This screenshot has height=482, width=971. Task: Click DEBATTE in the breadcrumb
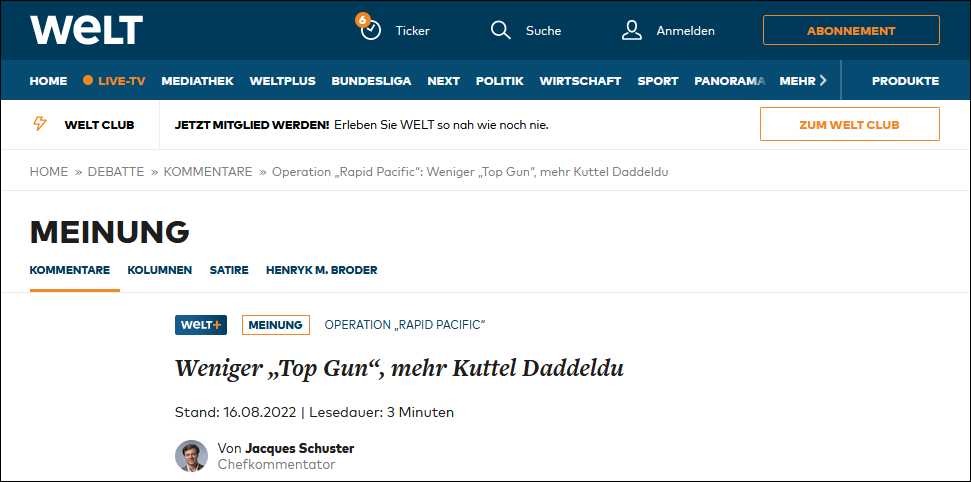116,172
